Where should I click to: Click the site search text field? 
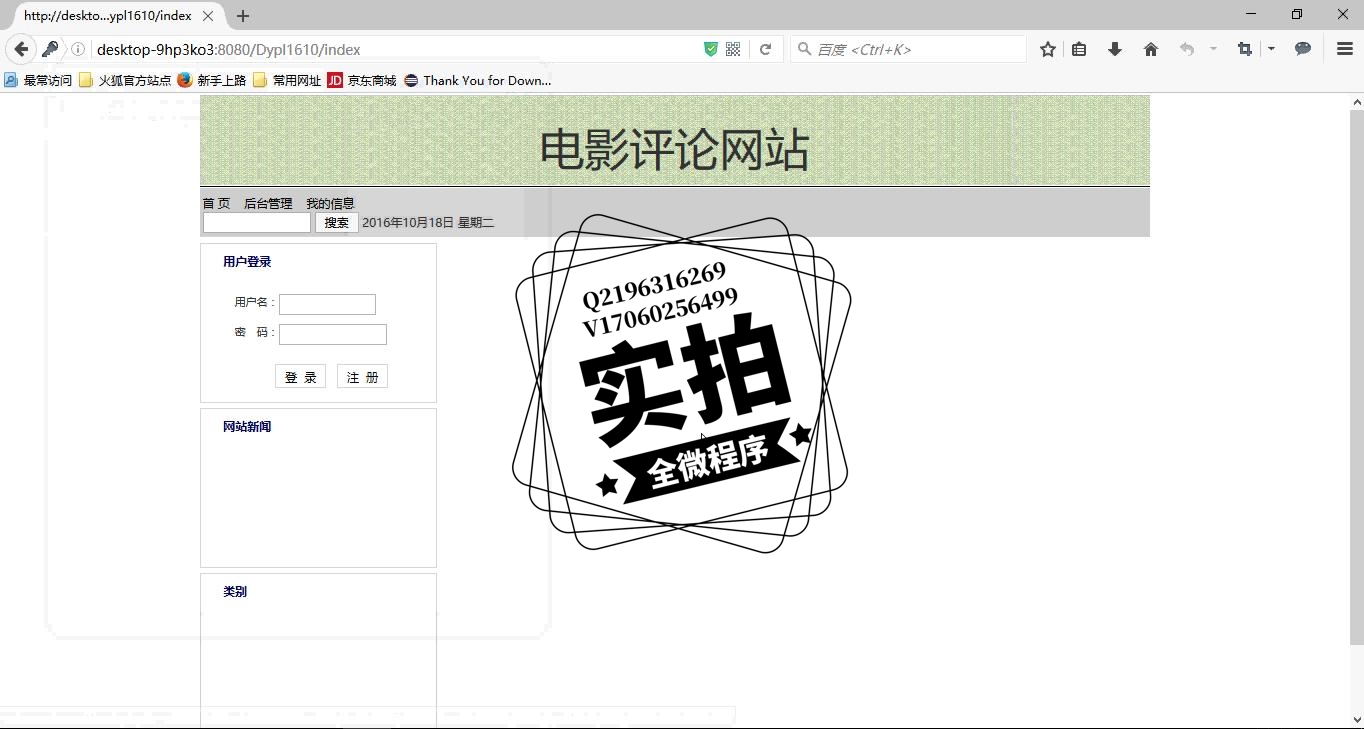[257, 222]
